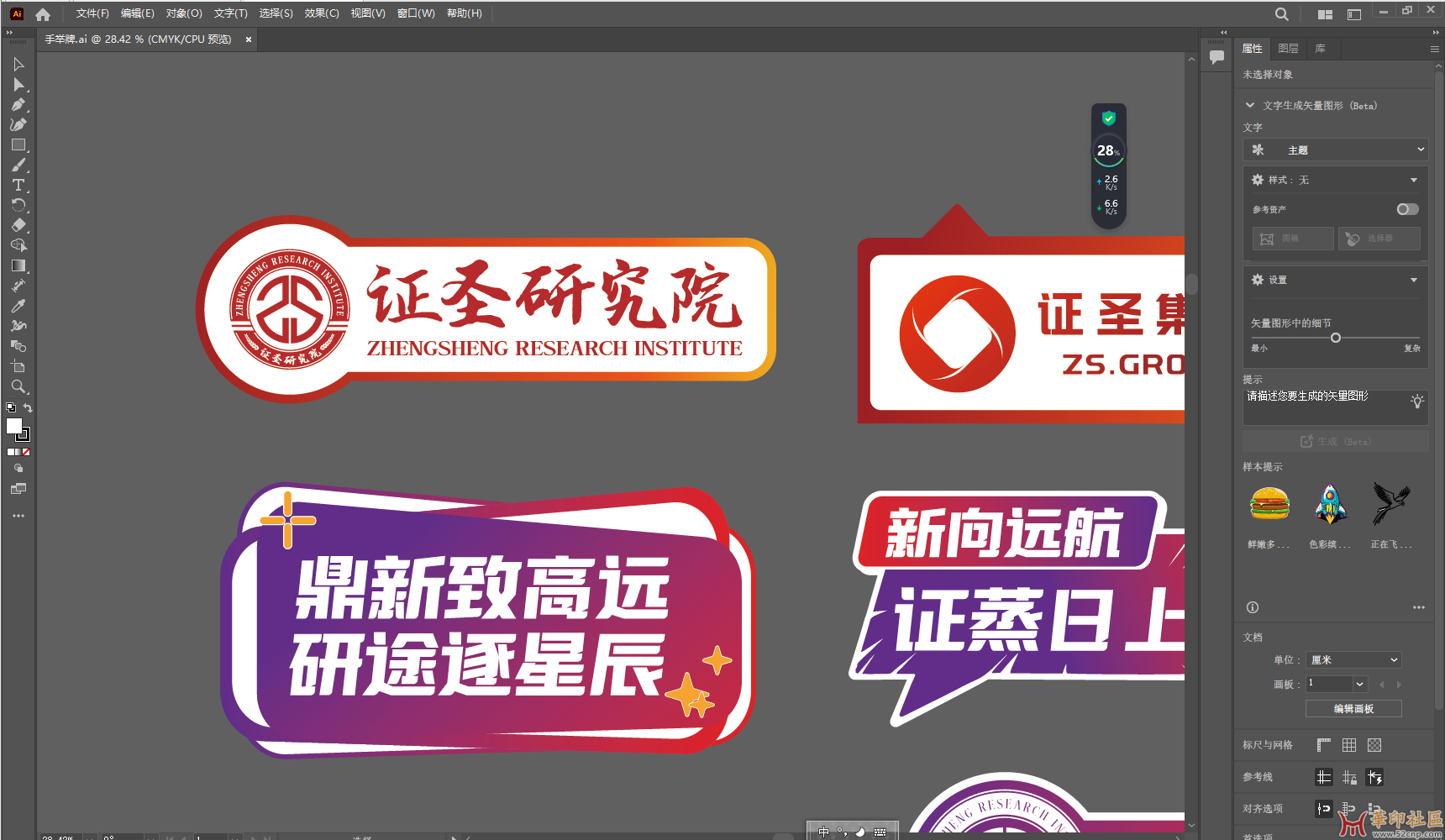Image resolution: width=1445 pixels, height=840 pixels.
Task: Toggle lock guides icon
Action: 1349,777
